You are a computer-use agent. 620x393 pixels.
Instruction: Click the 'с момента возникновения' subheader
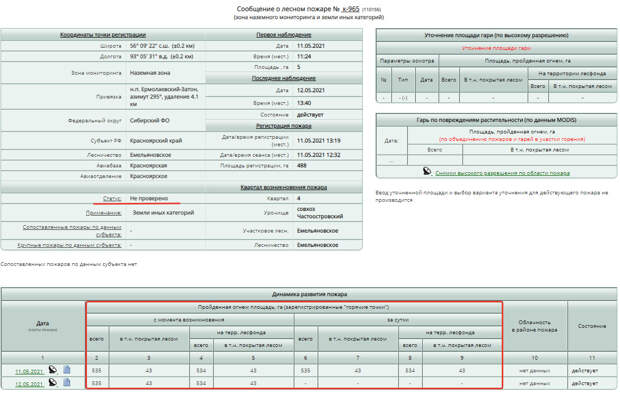pos(189,319)
